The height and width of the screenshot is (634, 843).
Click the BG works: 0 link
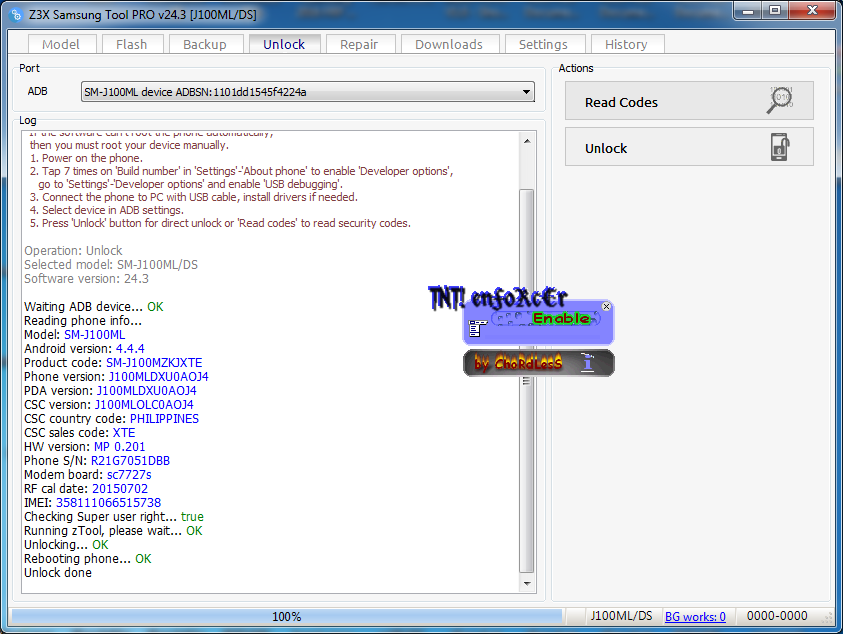(x=695, y=617)
